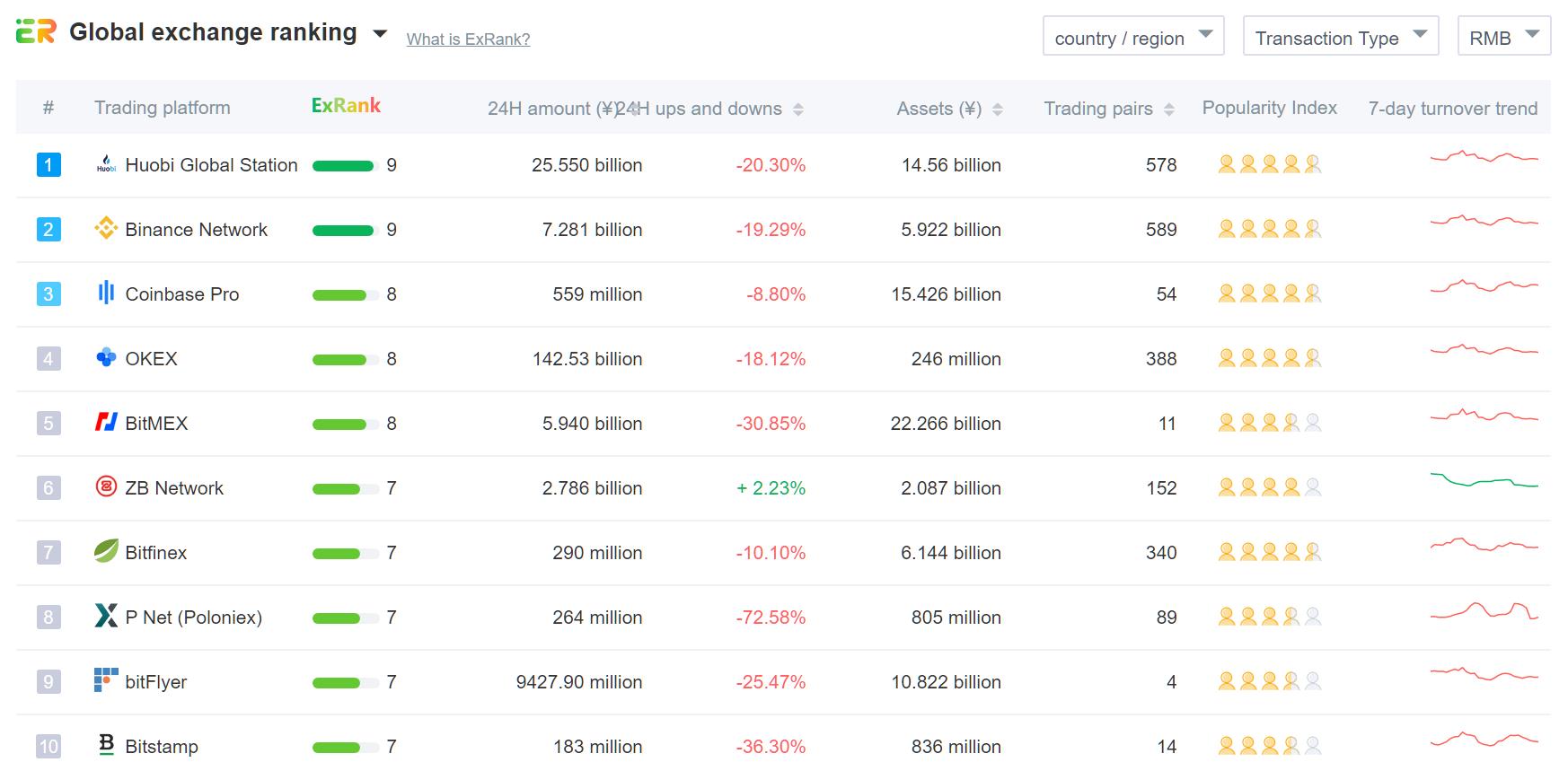Click the ZB Network logo icon

(106, 486)
